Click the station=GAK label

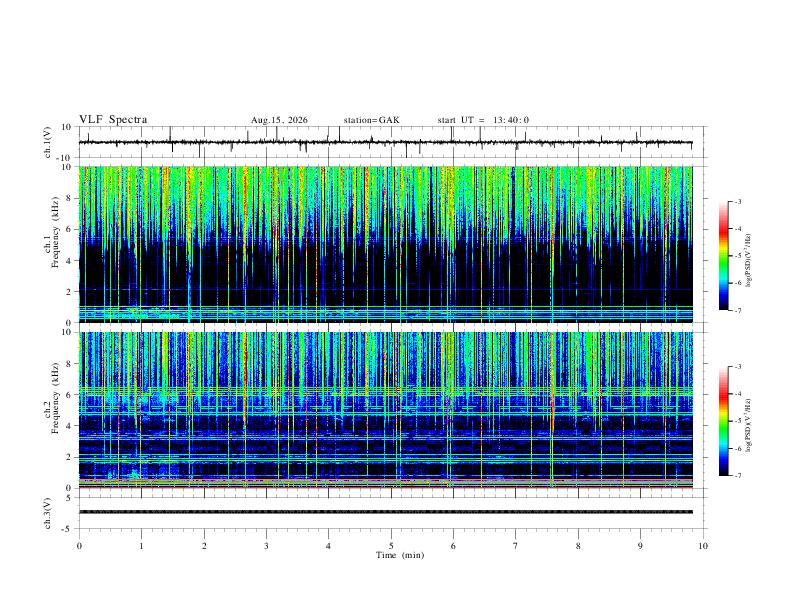click(371, 120)
